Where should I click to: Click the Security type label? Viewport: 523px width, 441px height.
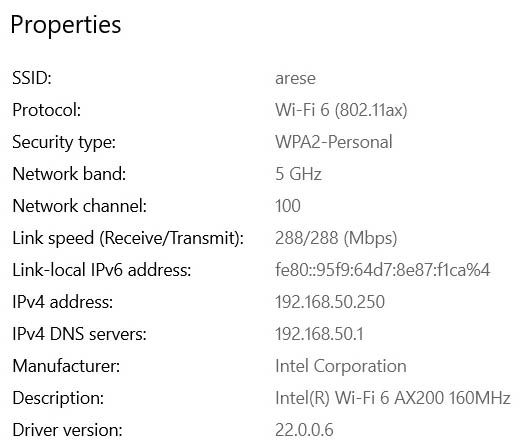64,143
